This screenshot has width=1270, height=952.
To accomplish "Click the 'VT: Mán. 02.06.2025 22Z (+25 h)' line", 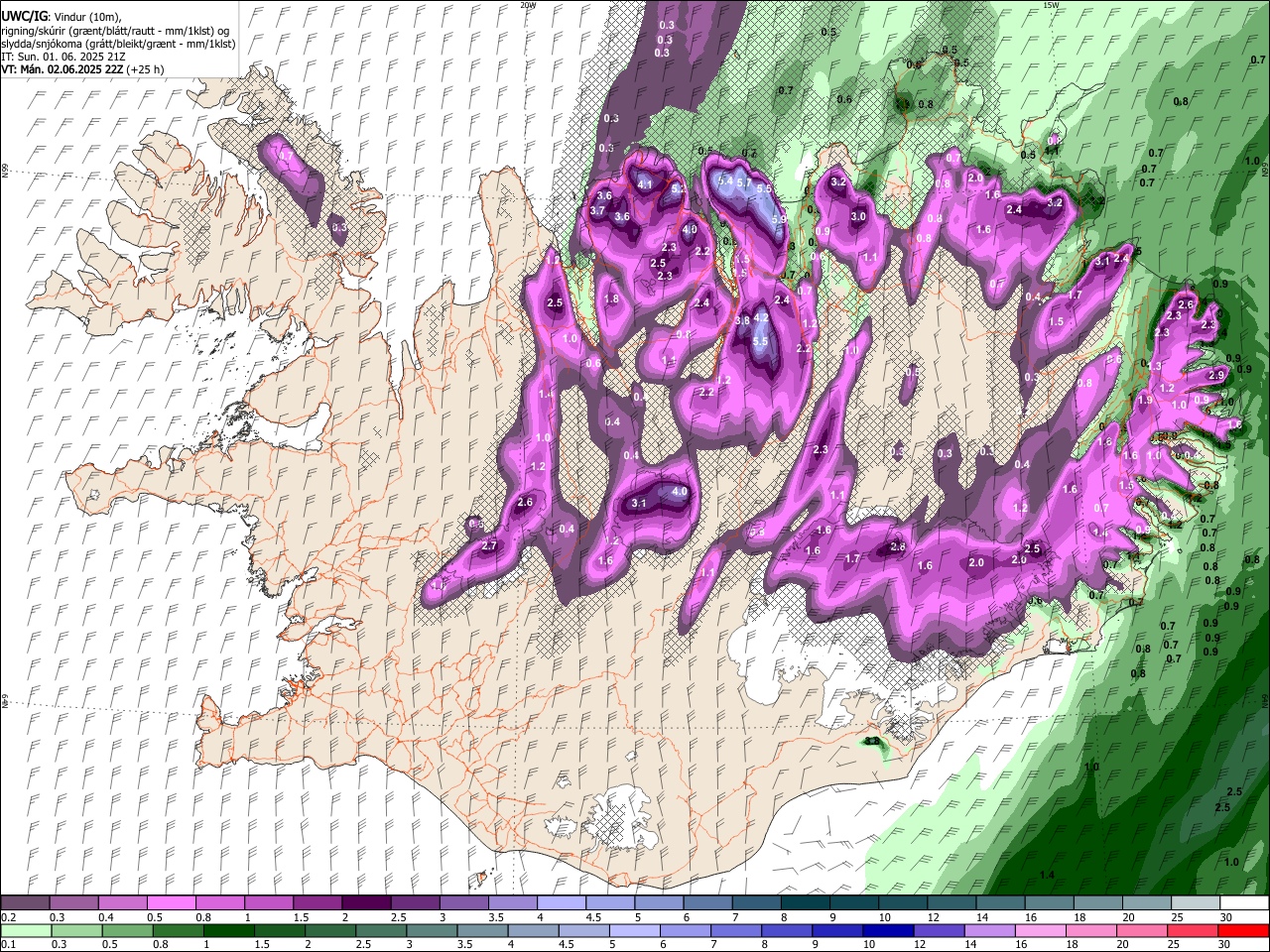I will click(x=83, y=69).
